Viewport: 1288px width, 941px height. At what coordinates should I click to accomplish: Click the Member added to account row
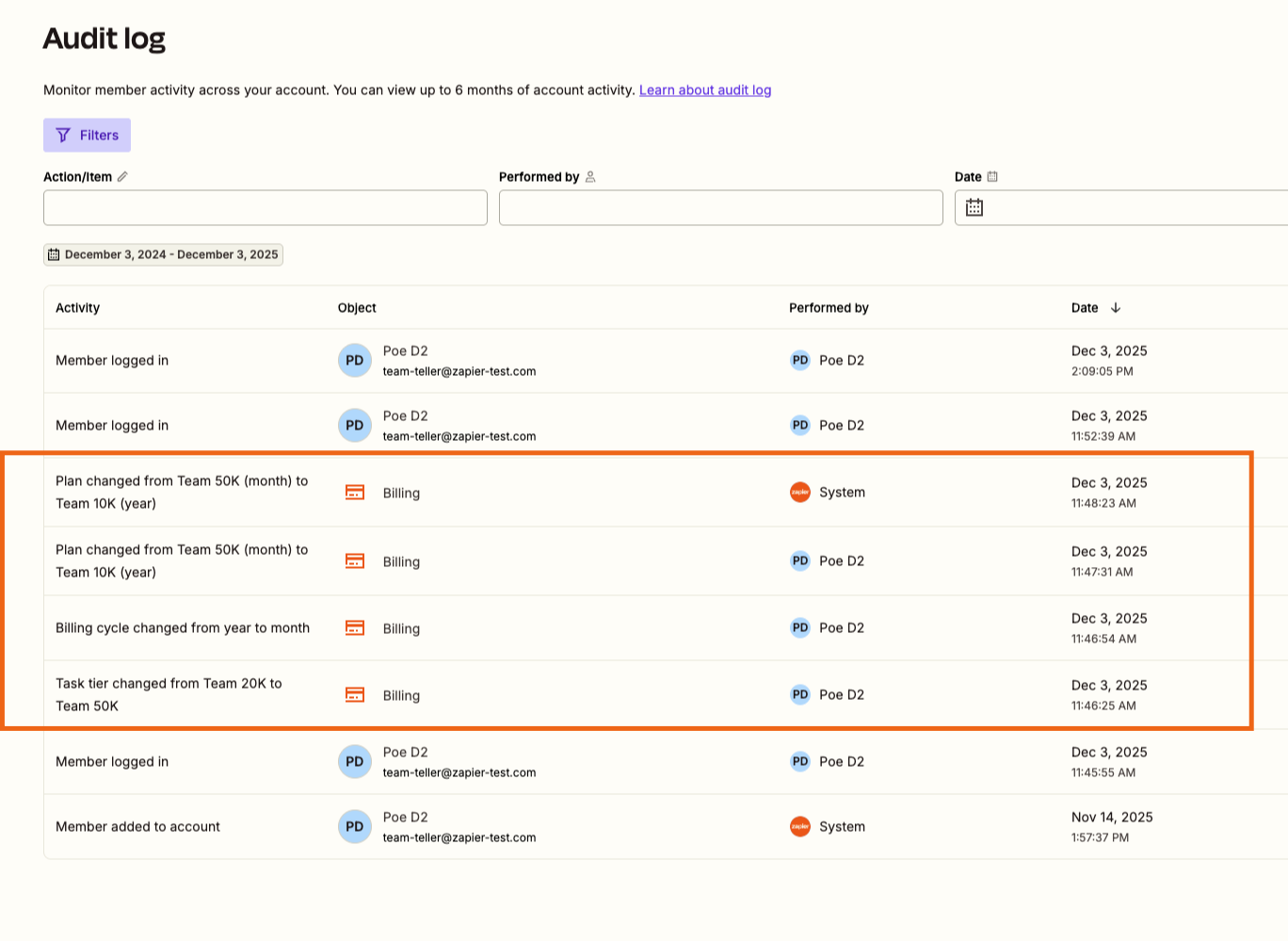click(x=137, y=826)
